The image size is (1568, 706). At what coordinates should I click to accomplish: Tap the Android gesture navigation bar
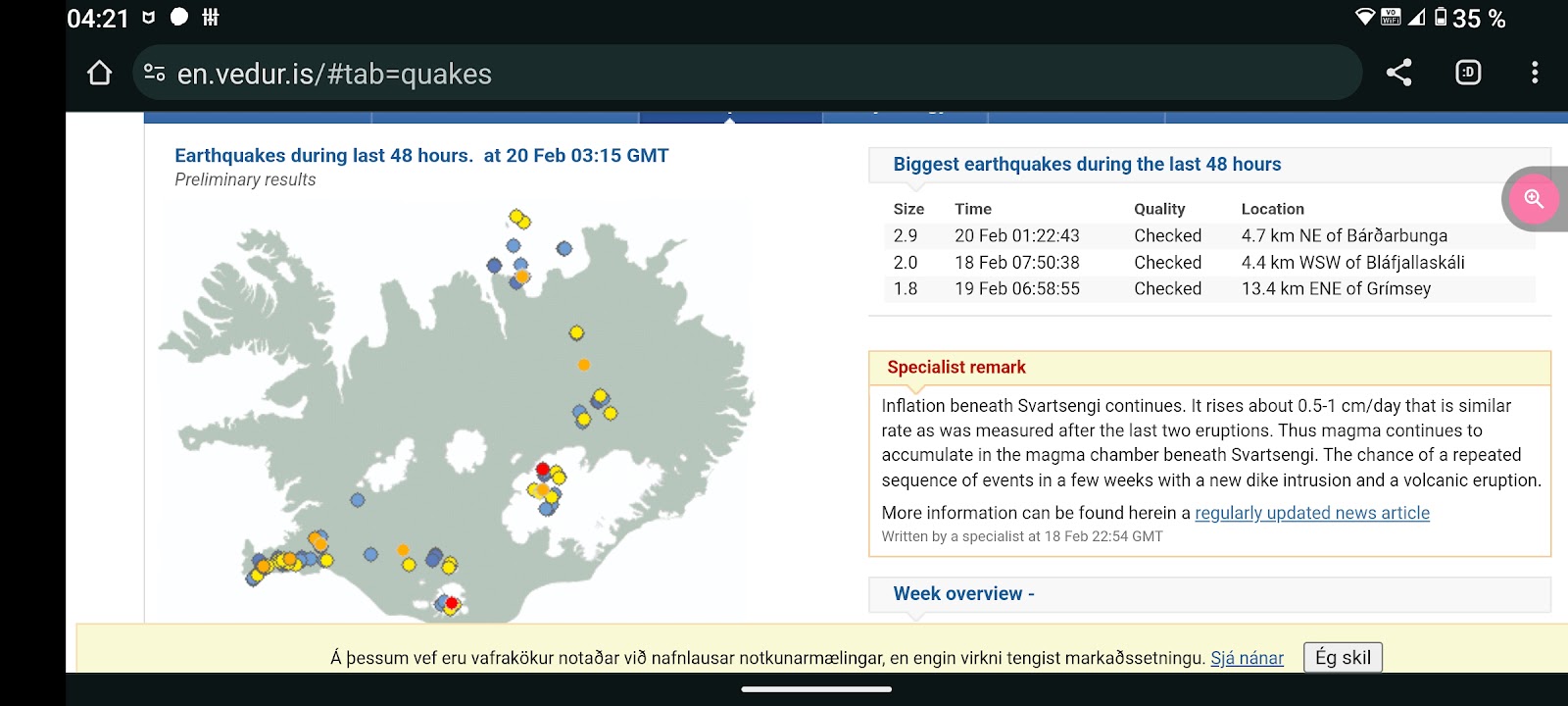pyautogui.click(x=816, y=689)
